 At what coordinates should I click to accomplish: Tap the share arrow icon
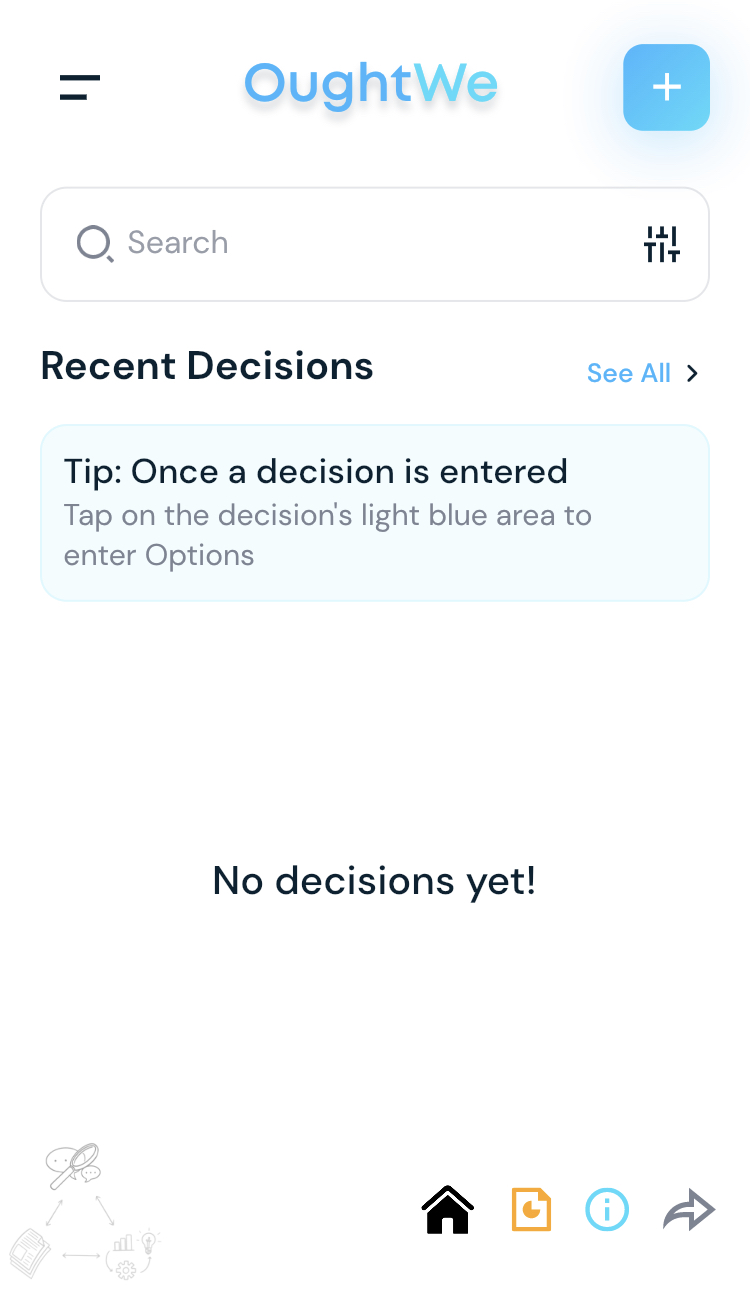[x=689, y=1210]
